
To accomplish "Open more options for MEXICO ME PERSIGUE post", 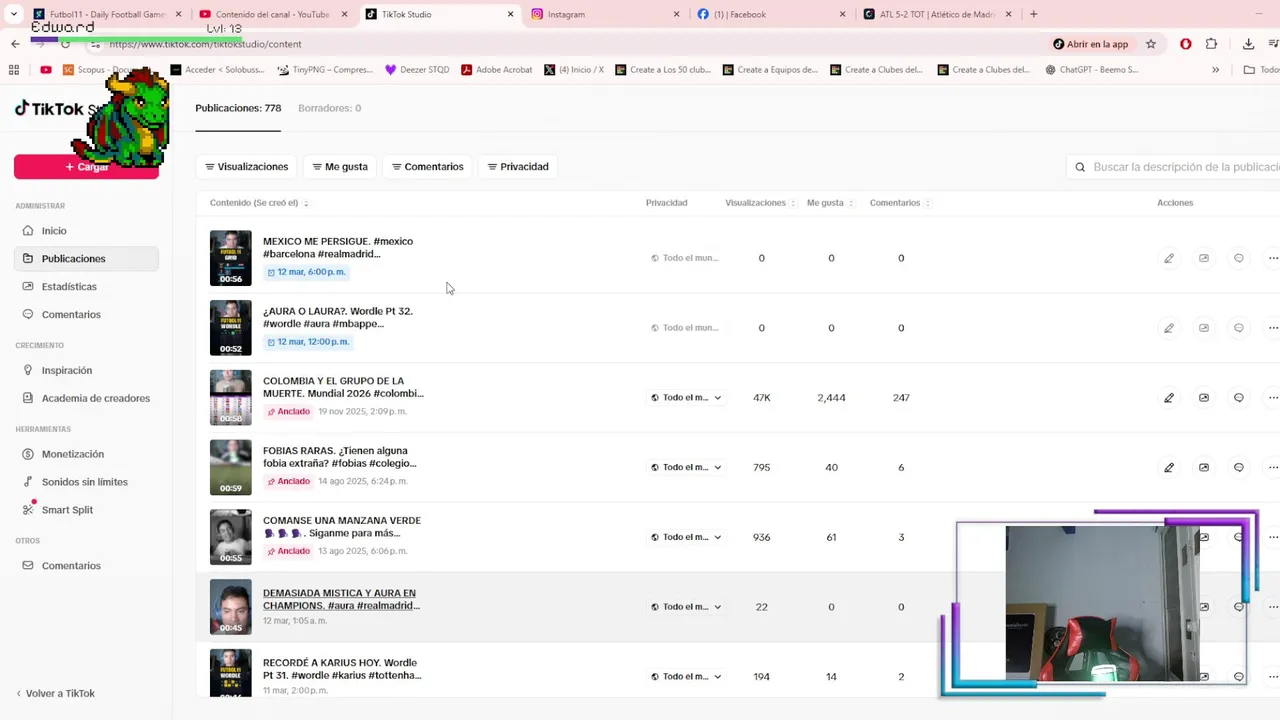I will (1272, 258).
